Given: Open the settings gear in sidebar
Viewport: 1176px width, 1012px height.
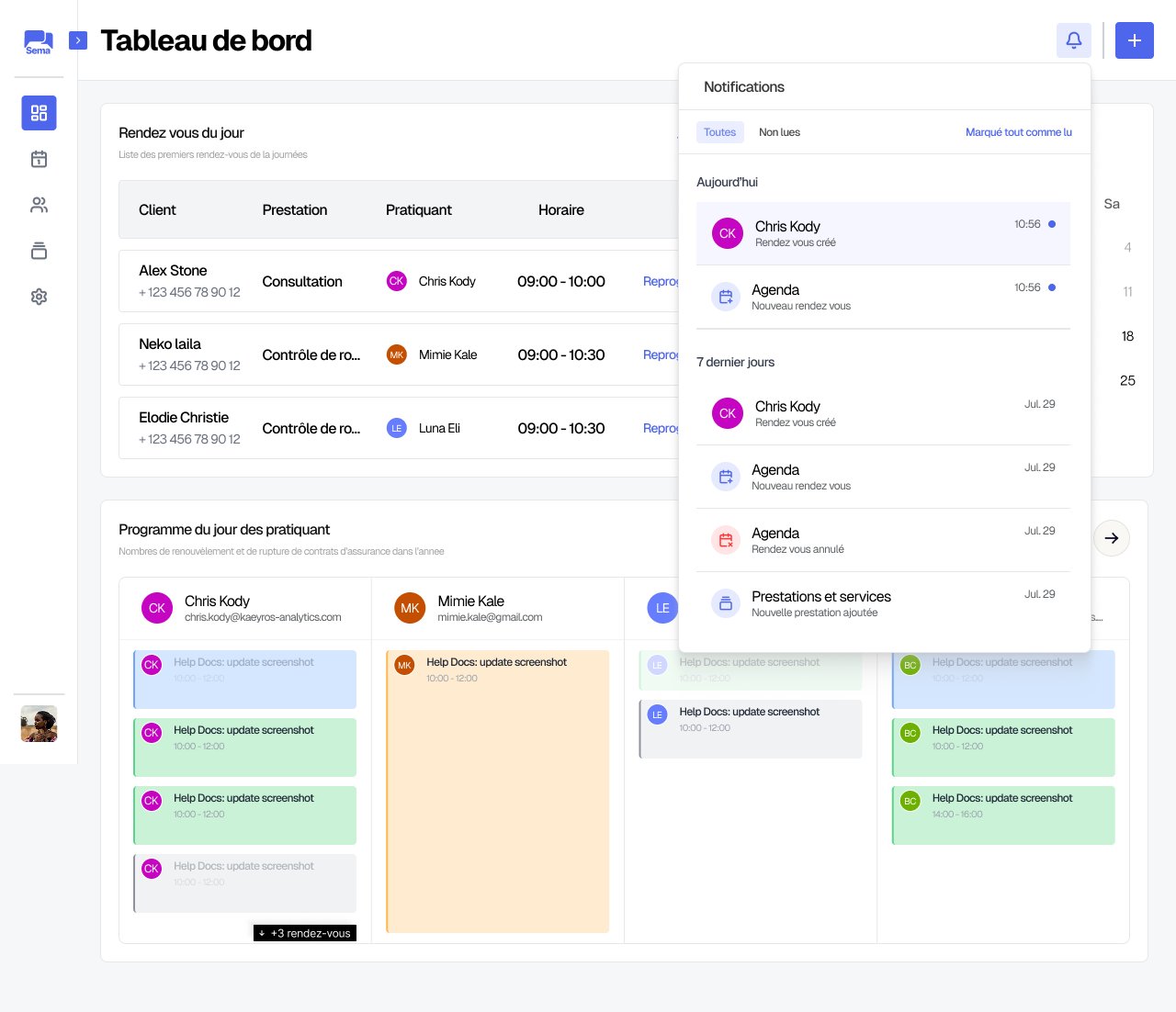Looking at the screenshot, I should point(39,297).
